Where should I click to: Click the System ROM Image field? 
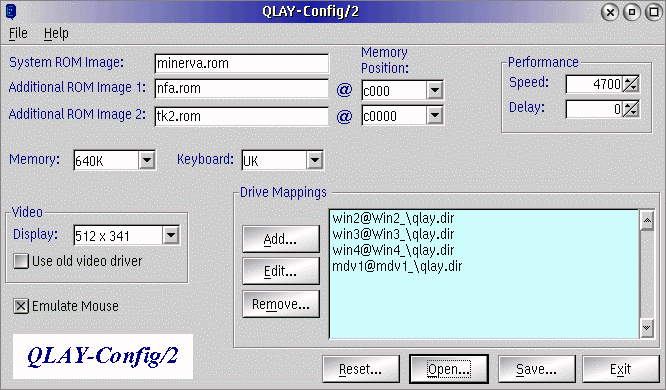[x=241, y=63]
